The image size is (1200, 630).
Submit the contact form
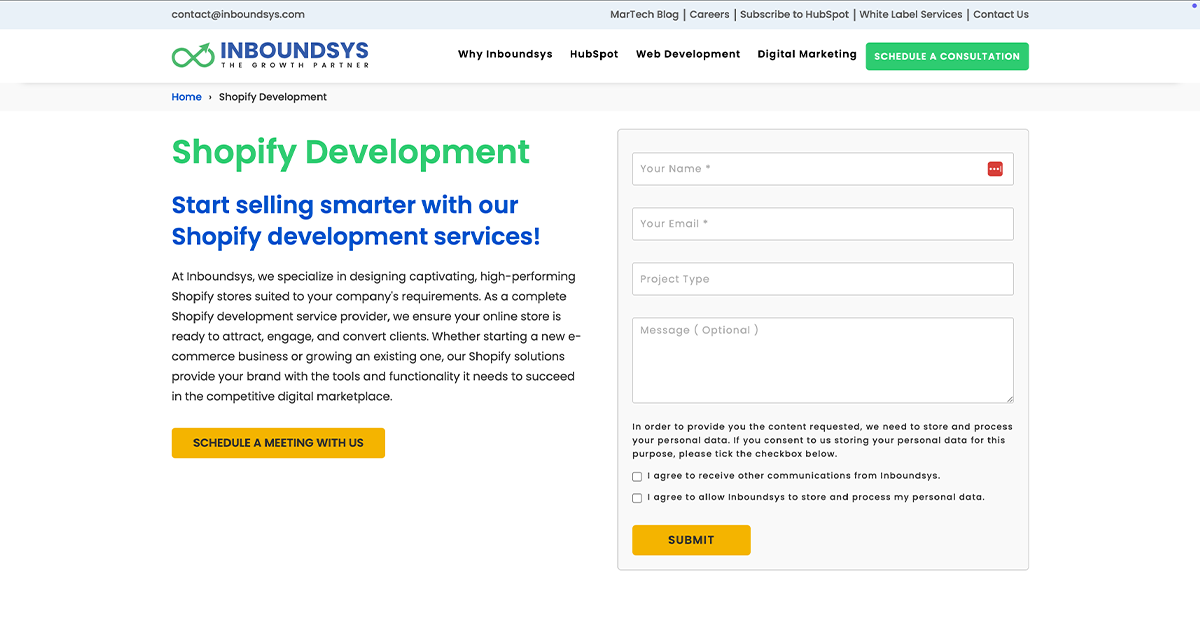pyautogui.click(x=691, y=540)
